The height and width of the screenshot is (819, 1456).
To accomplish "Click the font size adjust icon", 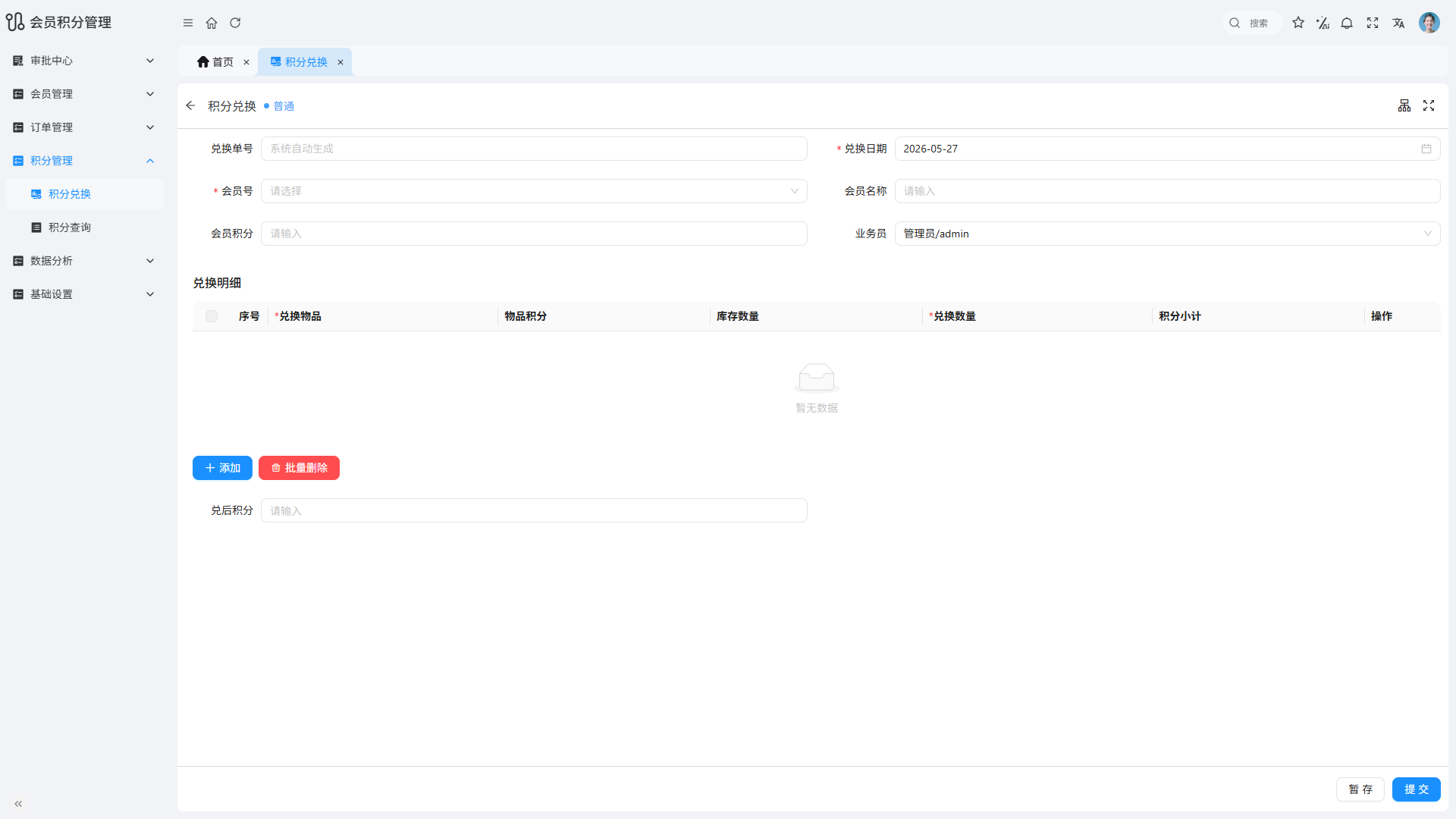I will pyautogui.click(x=1323, y=23).
